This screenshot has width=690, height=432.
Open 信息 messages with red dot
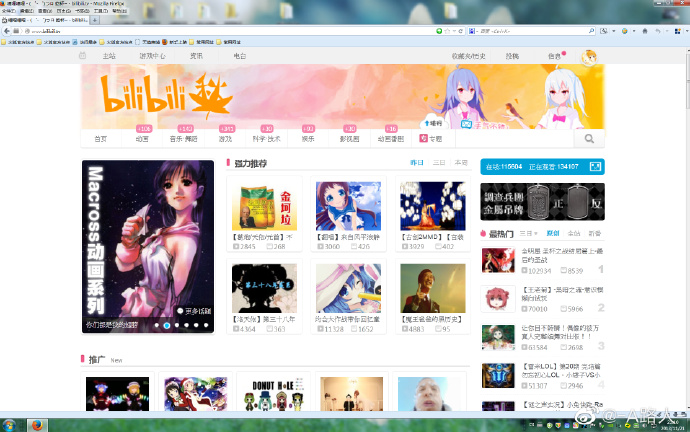tap(554, 56)
